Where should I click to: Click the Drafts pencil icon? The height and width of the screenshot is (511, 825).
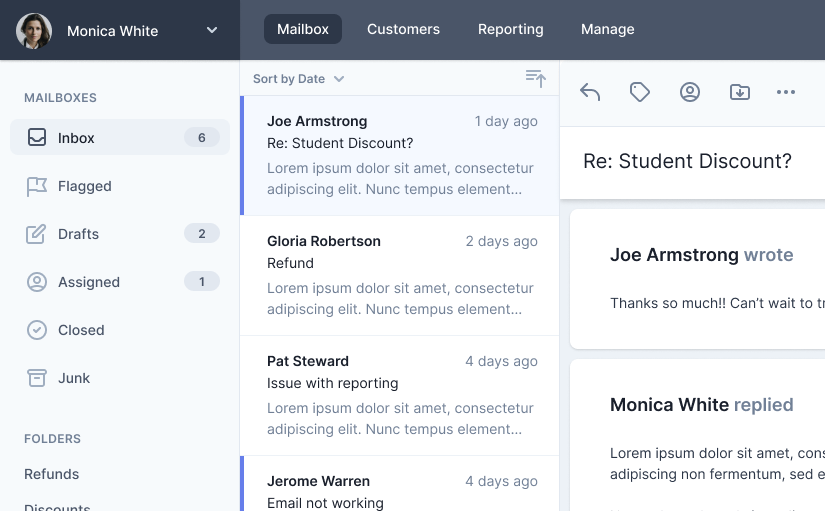pyautogui.click(x=36, y=234)
